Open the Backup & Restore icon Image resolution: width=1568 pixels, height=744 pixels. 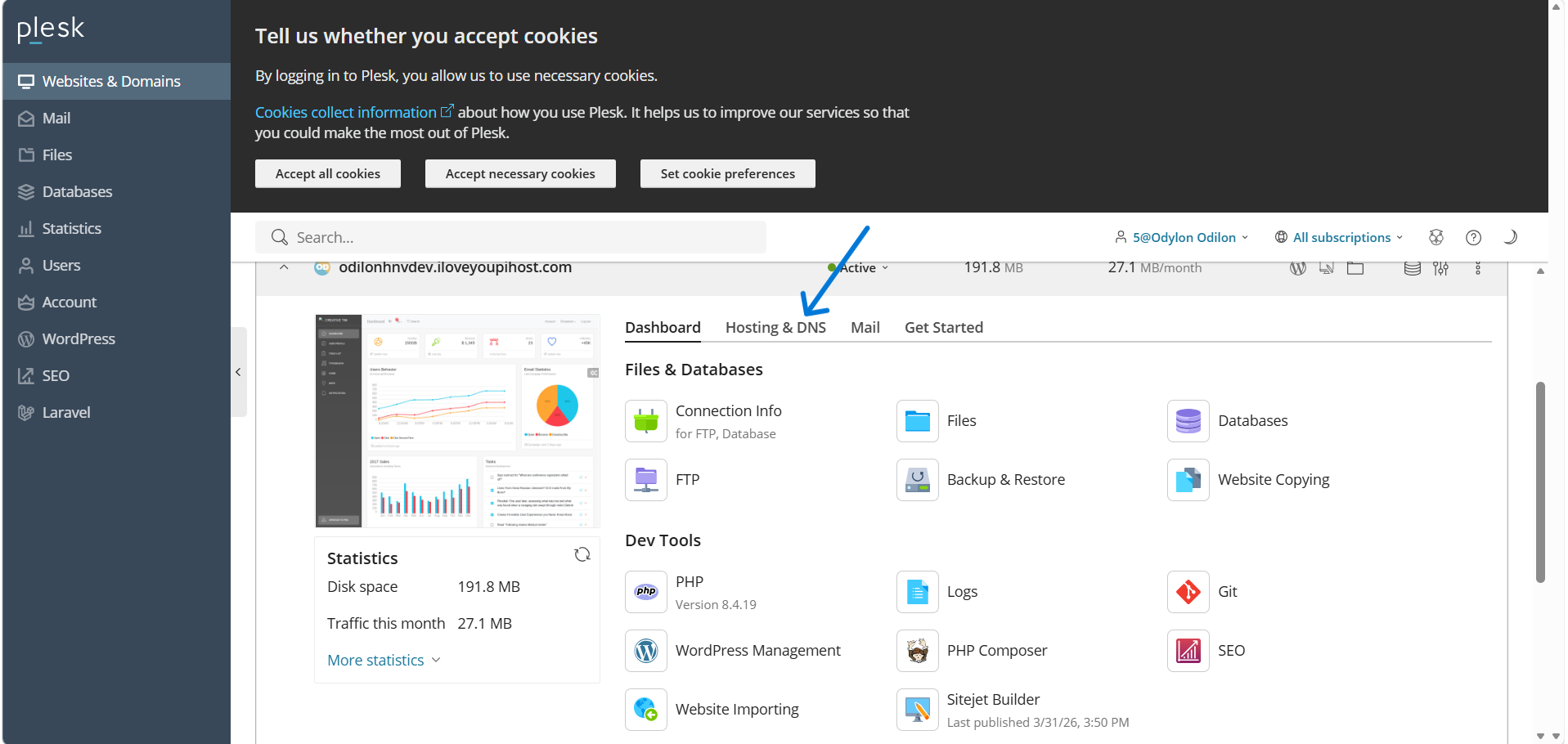click(917, 480)
